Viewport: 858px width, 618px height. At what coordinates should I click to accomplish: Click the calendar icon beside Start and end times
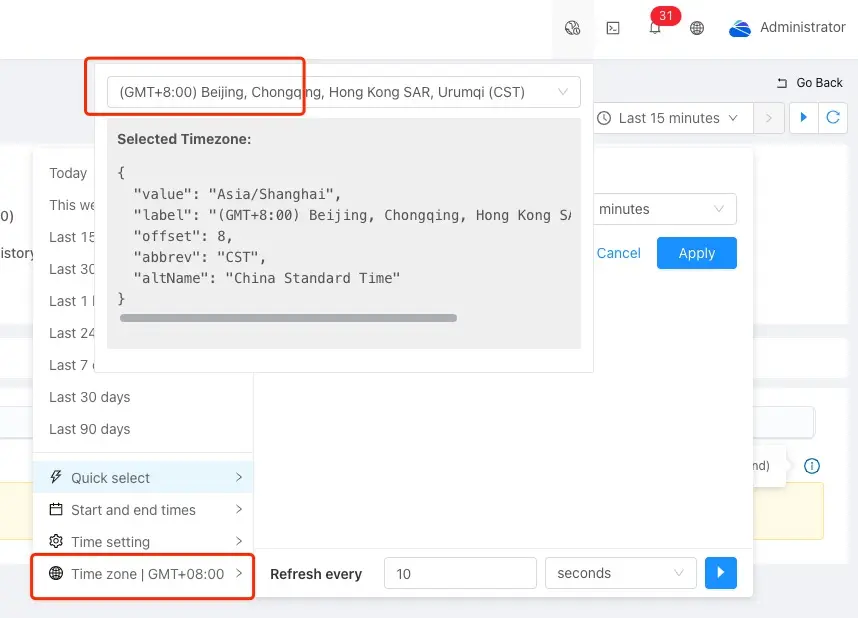pos(56,509)
